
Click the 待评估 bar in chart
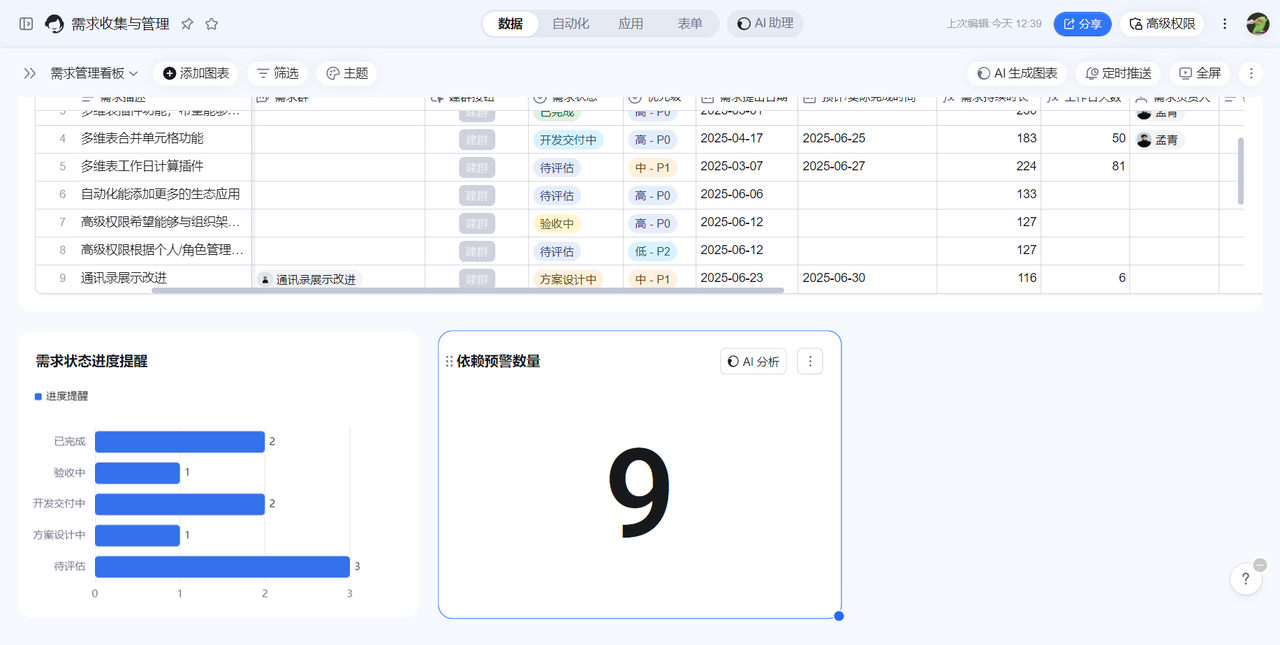222,567
